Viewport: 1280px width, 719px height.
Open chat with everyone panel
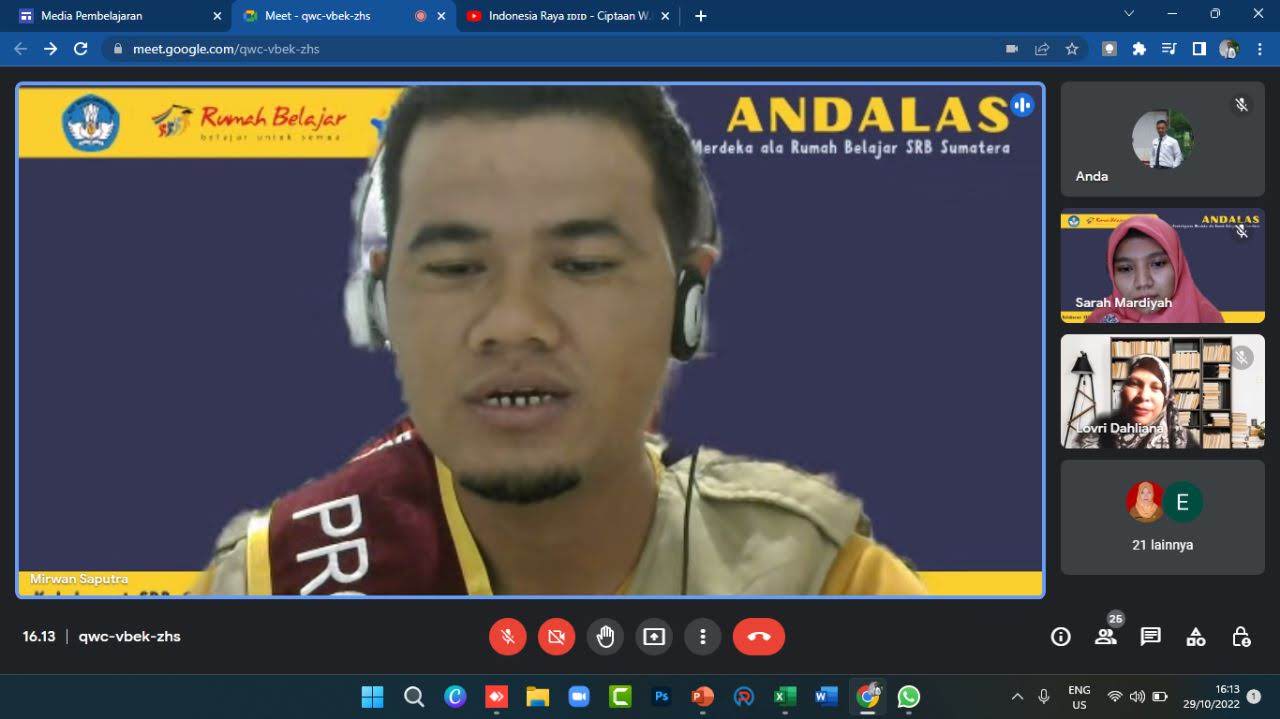1151,637
